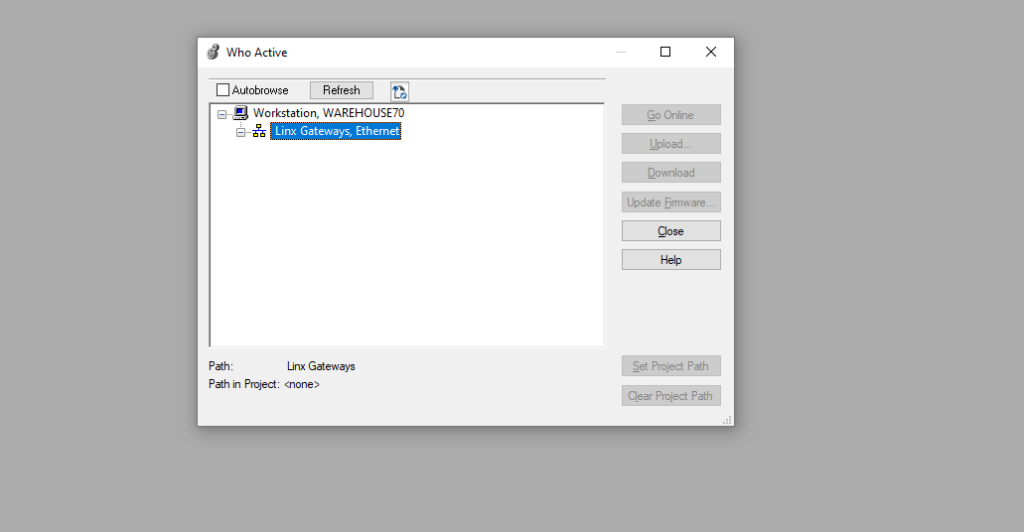Collapse the Workstation WAREHOUSE70 tree node
Image resolution: width=1024 pixels, height=532 pixels.
click(x=222, y=114)
